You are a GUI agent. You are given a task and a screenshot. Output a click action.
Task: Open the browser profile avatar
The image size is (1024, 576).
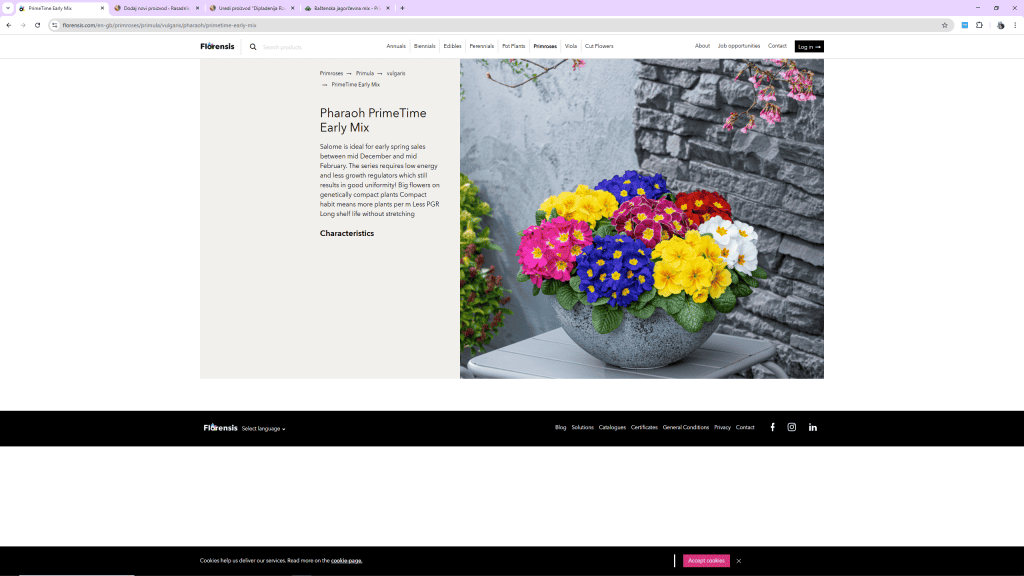pyautogui.click(x=1000, y=25)
